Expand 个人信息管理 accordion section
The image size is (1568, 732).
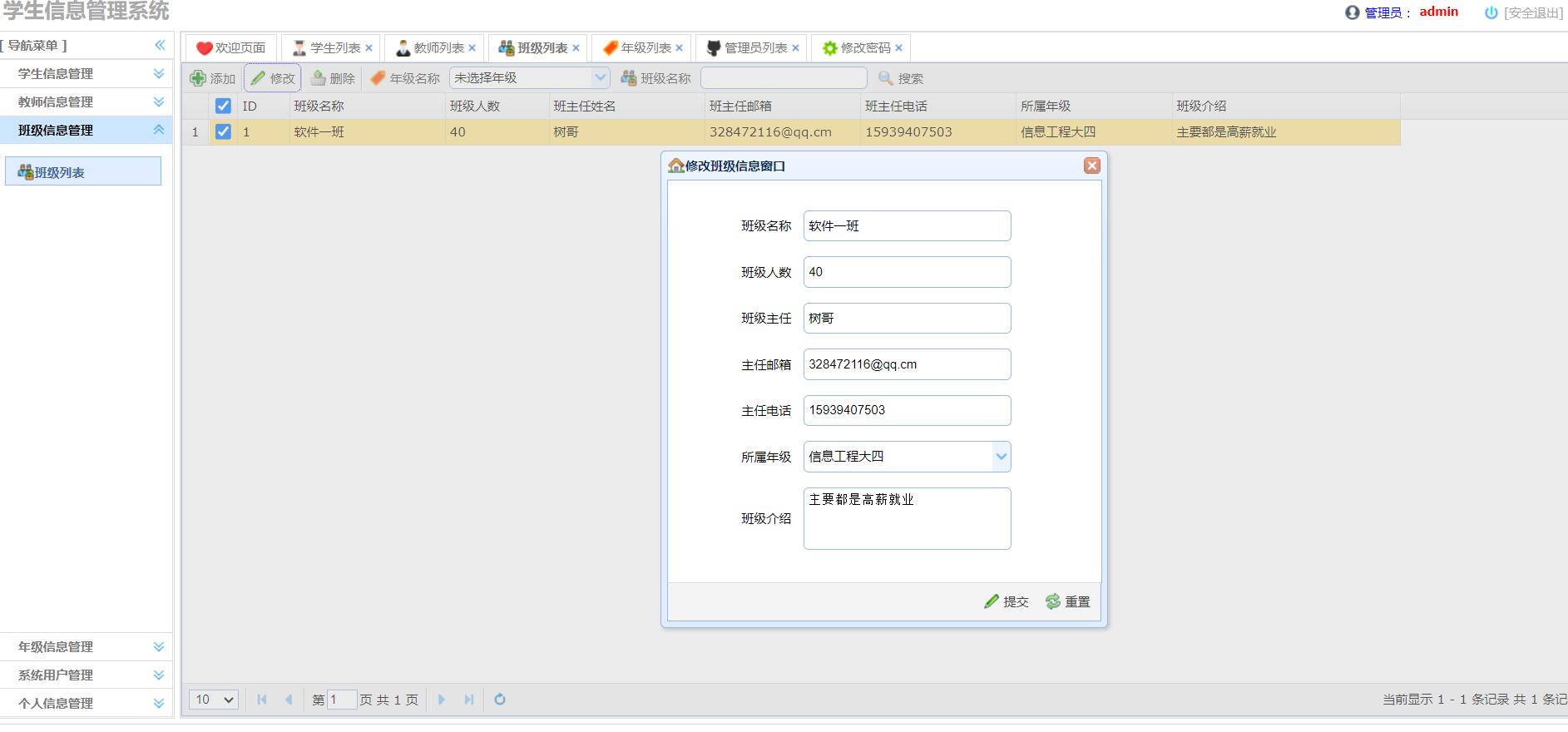pyautogui.click(x=87, y=703)
